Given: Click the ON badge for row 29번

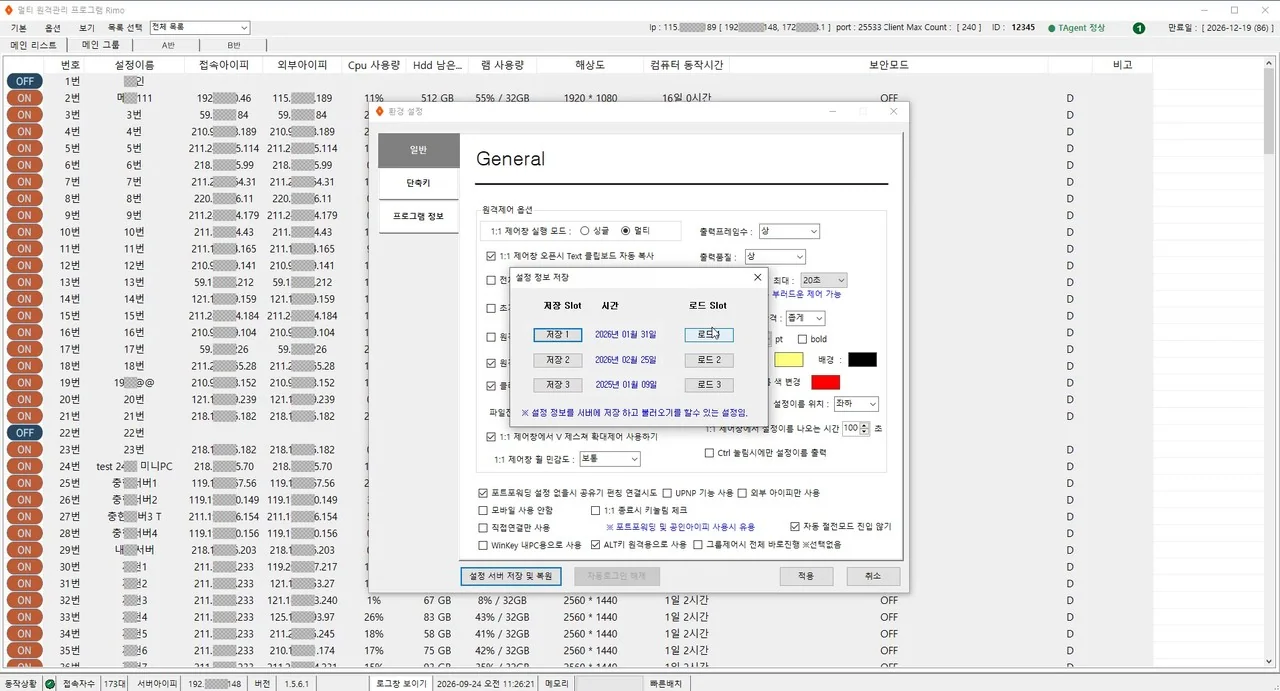Looking at the screenshot, I should point(23,549).
